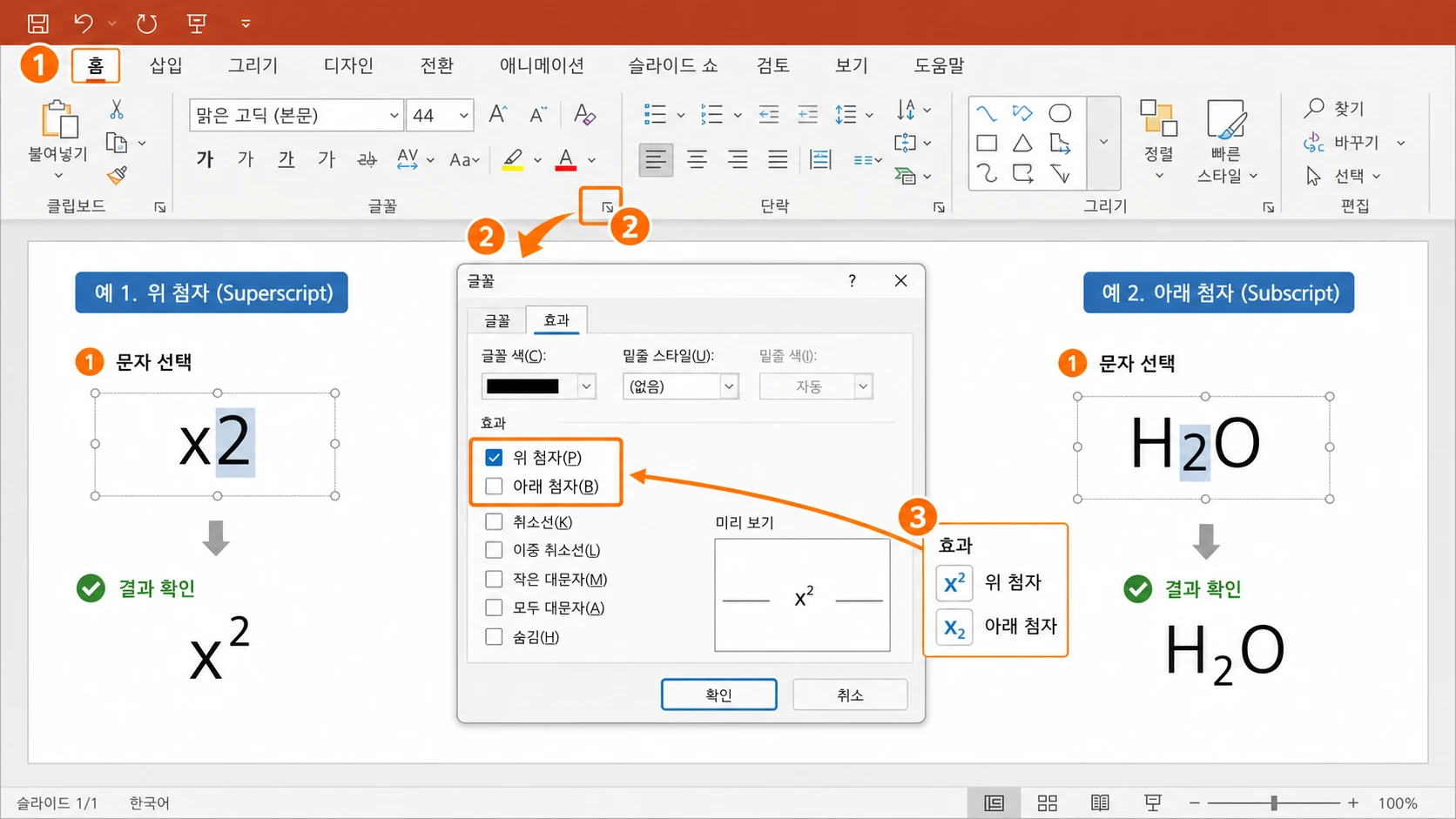Viewport: 1456px width, 819px height.
Task: Enable 취소선(K) strikethrough checkbox
Action: (494, 522)
